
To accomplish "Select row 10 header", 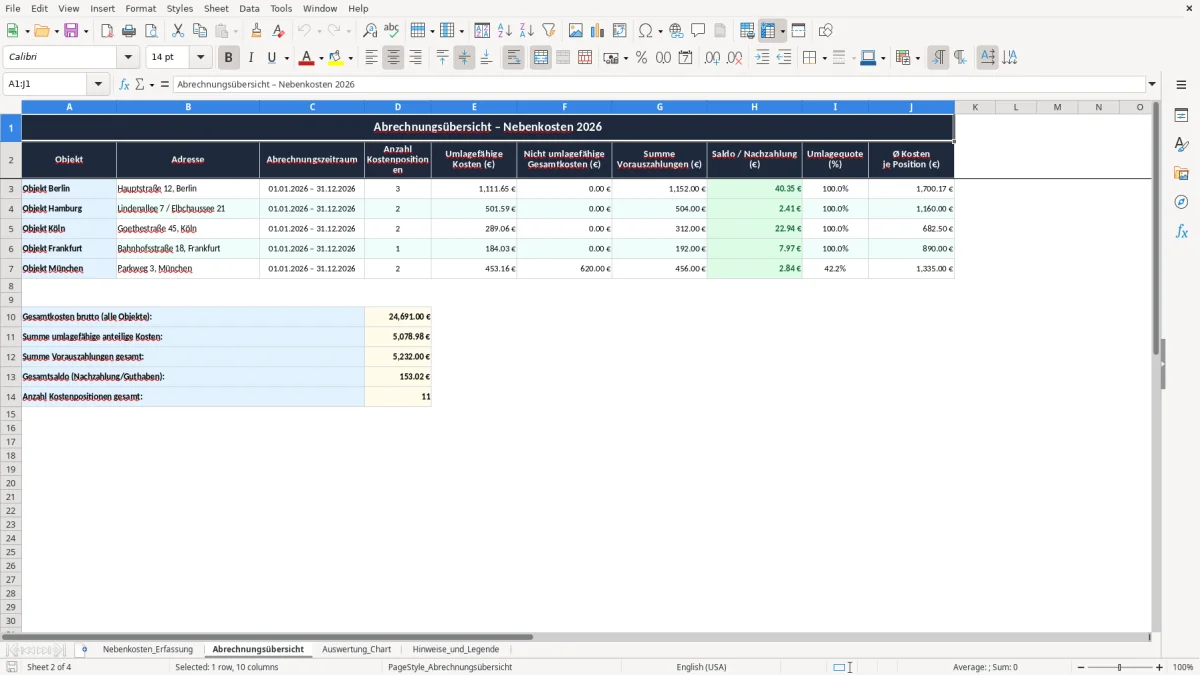I will tap(11, 317).
